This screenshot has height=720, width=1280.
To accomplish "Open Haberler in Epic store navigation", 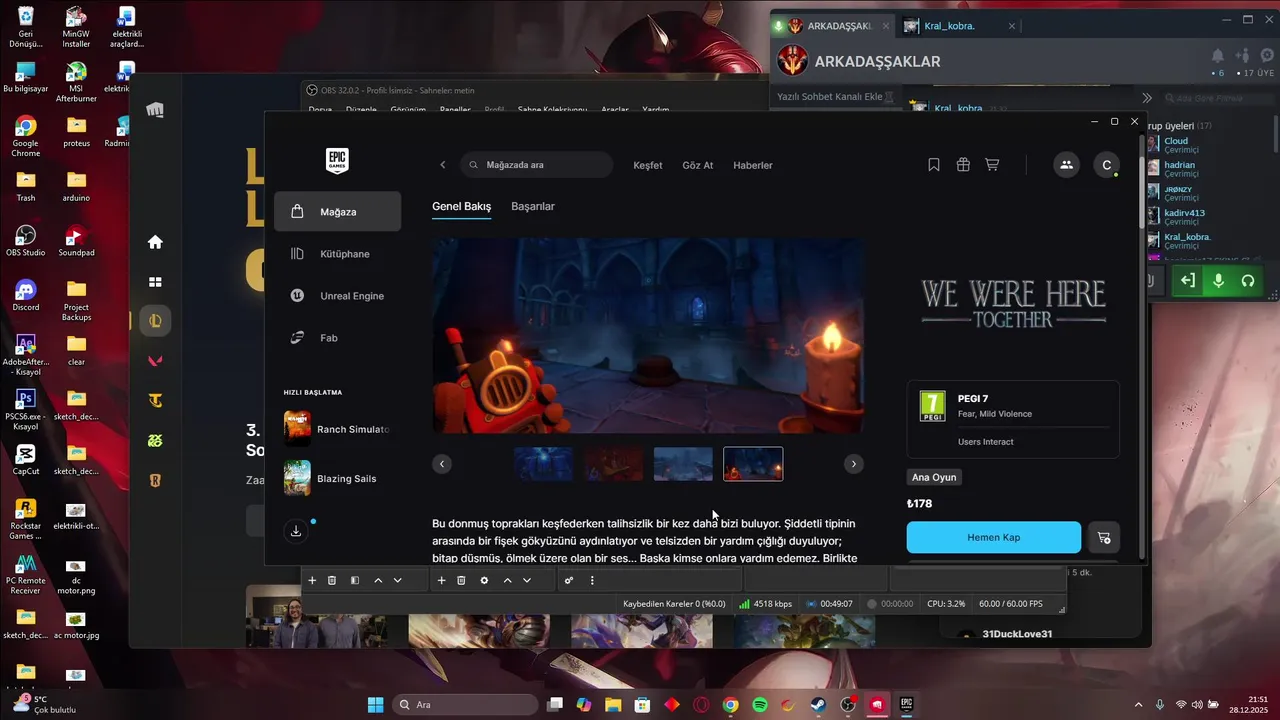I will [x=753, y=165].
